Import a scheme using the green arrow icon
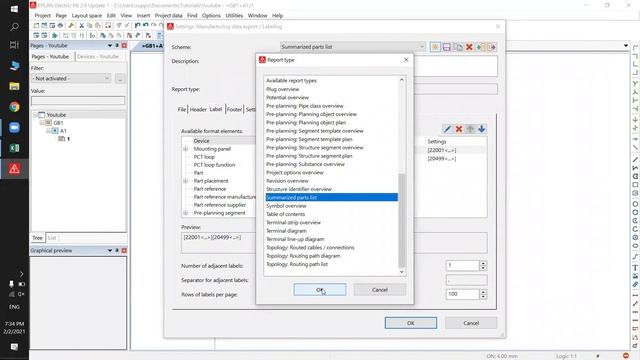 coord(480,47)
